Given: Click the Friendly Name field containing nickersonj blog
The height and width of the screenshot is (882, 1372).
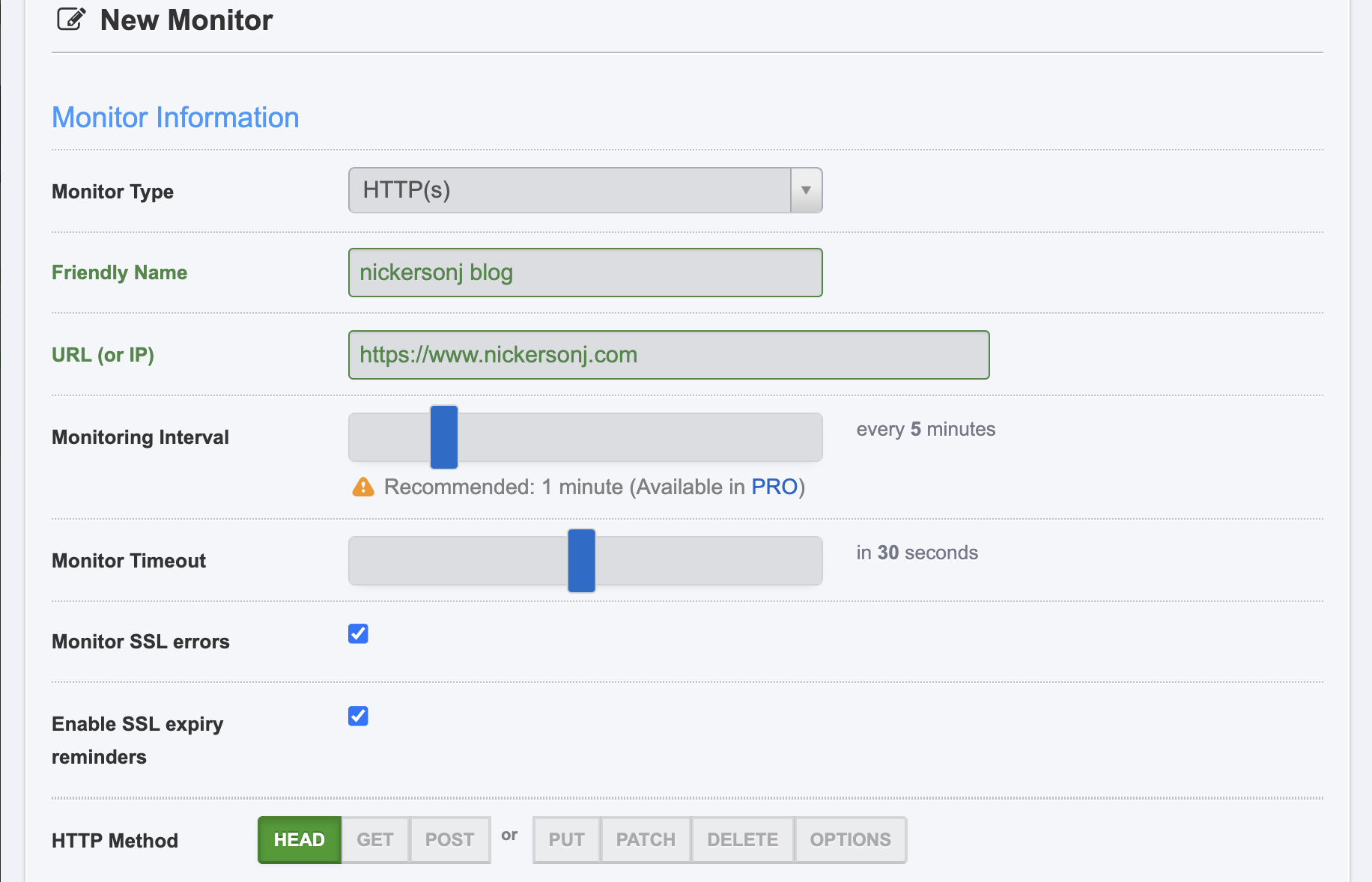Looking at the screenshot, I should click(x=585, y=273).
